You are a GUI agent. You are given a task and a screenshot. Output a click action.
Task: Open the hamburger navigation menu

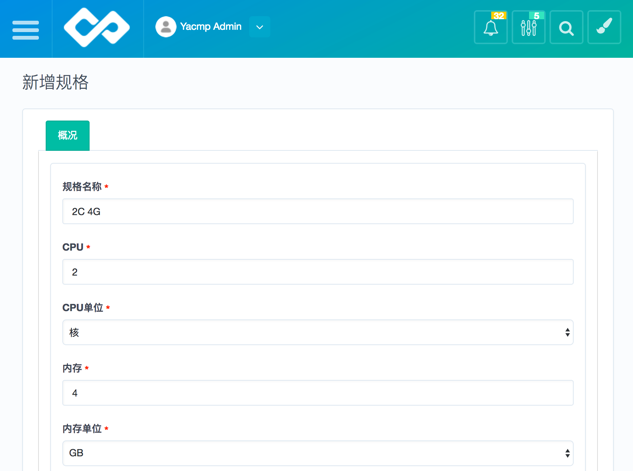[x=25, y=29]
